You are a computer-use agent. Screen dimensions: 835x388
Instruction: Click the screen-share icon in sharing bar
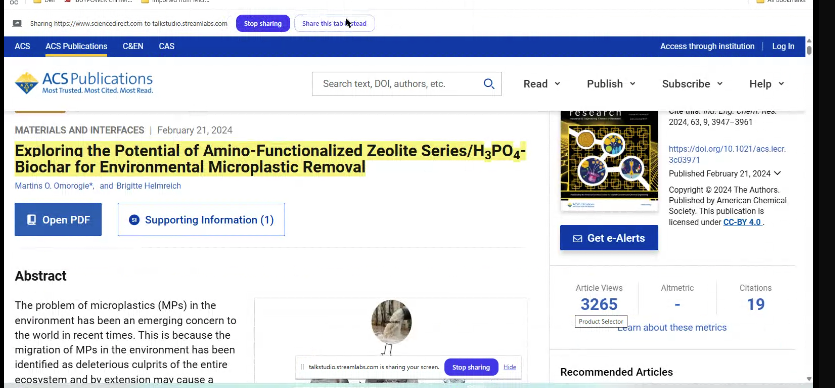pyautogui.click(x=17, y=23)
